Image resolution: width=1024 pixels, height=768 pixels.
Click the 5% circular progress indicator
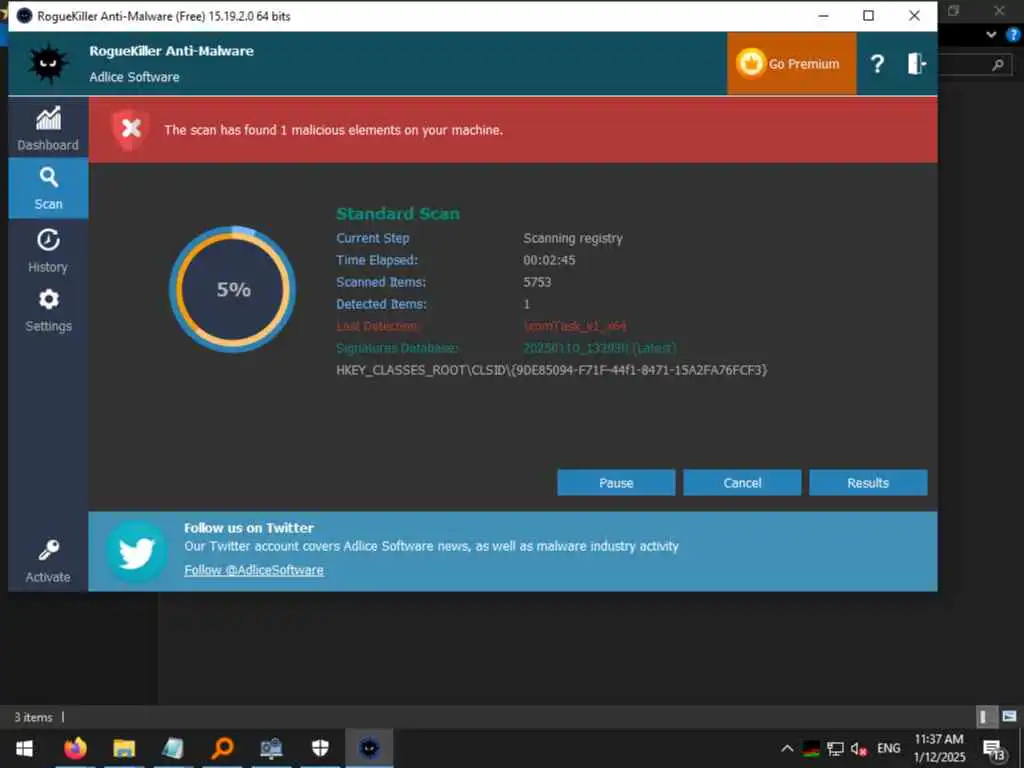click(232, 289)
